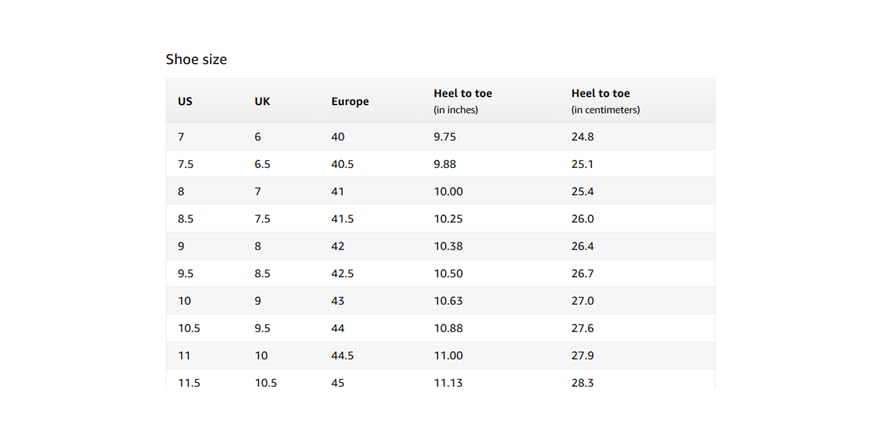Click the "Shoe size" heading
This screenshot has width=882, height=441.
(x=196, y=59)
